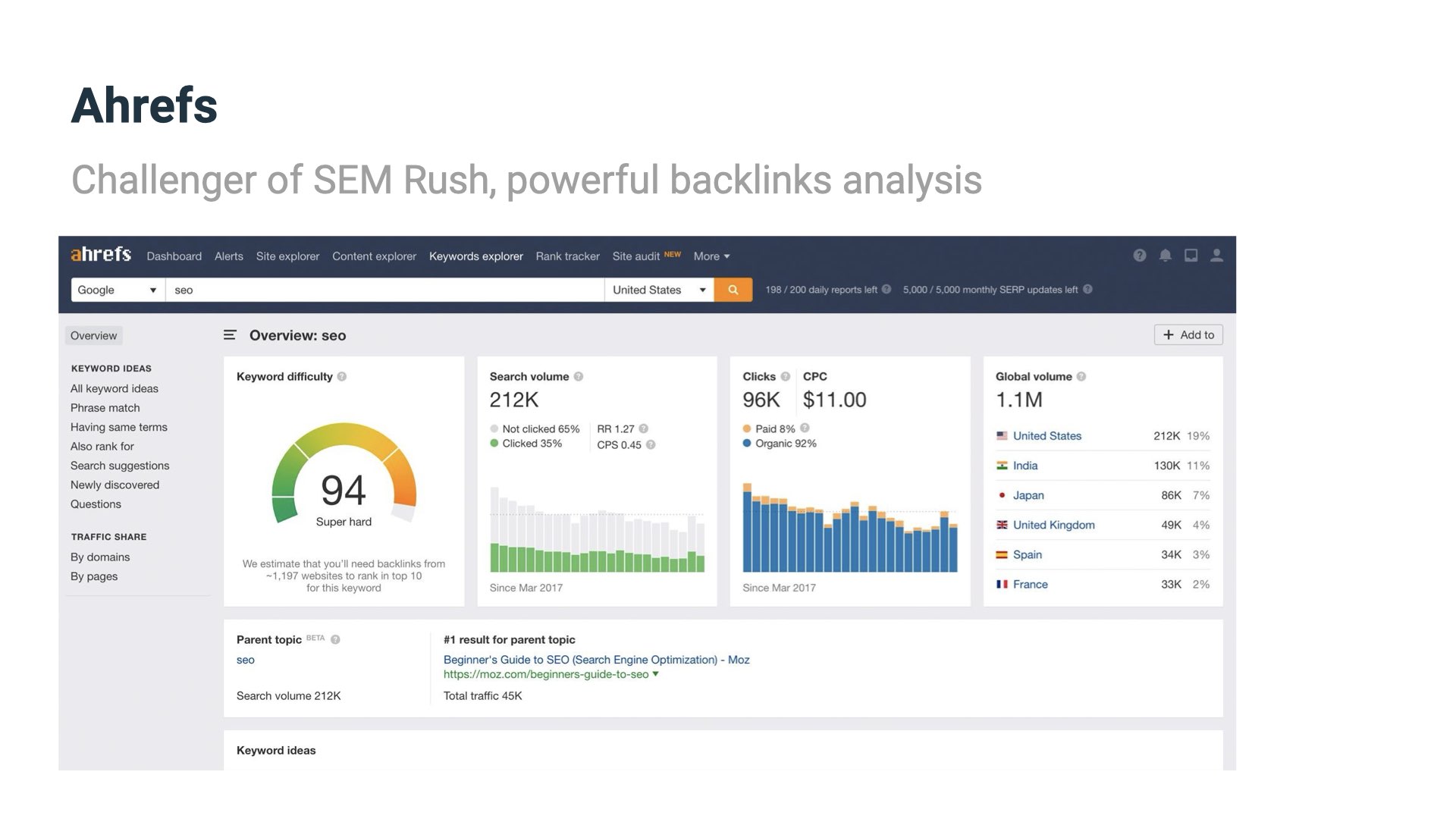Click the Add to button

click(x=1188, y=334)
